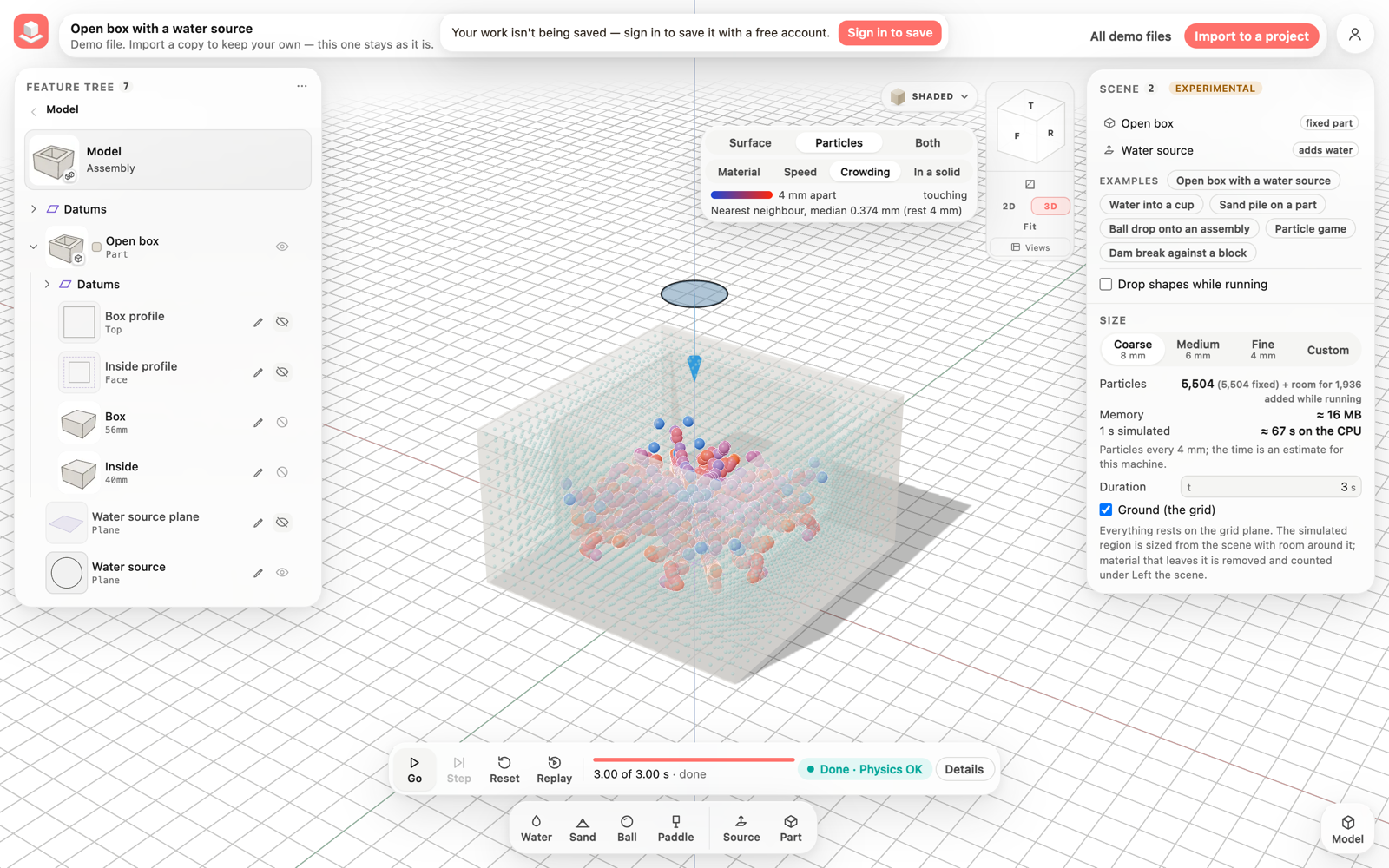The image size is (1389, 868).
Task: Start simulation with Go
Action: (414, 769)
